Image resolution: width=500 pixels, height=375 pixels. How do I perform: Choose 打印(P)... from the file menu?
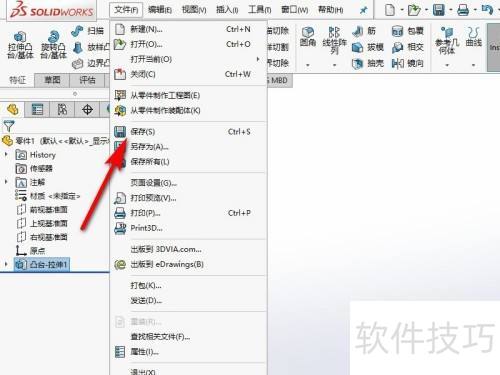point(188,213)
